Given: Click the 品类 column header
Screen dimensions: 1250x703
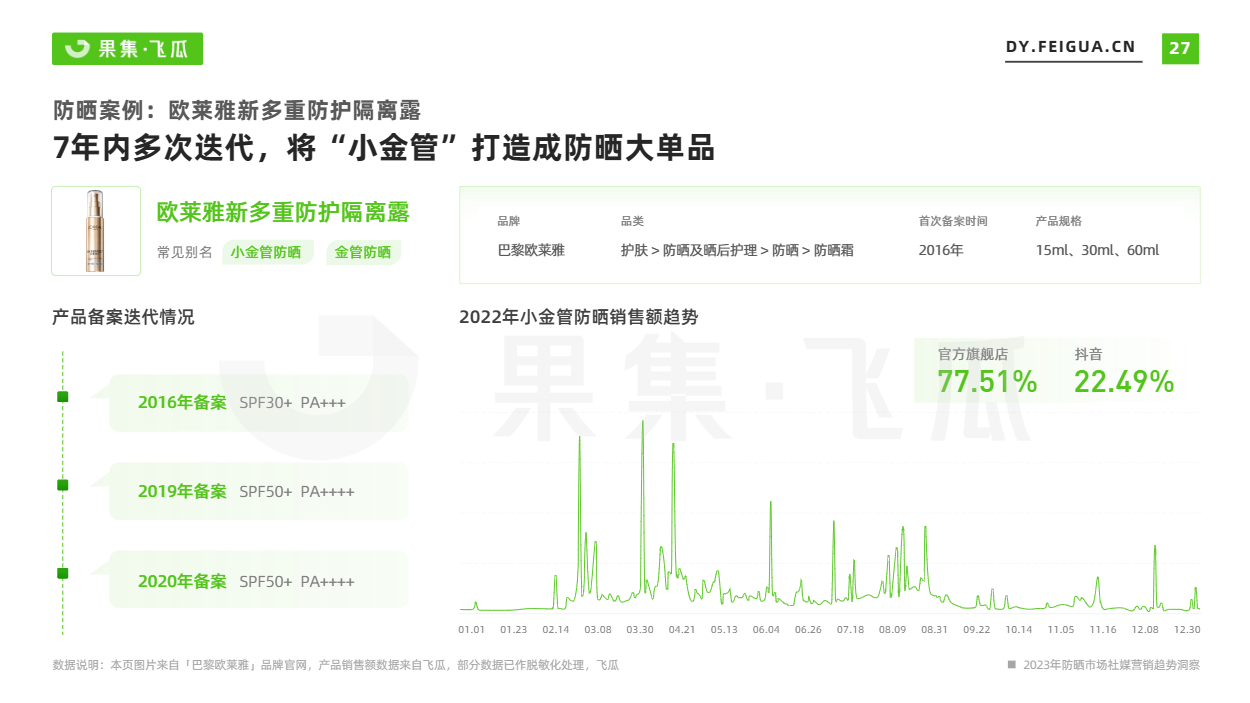Looking at the screenshot, I should [632, 221].
